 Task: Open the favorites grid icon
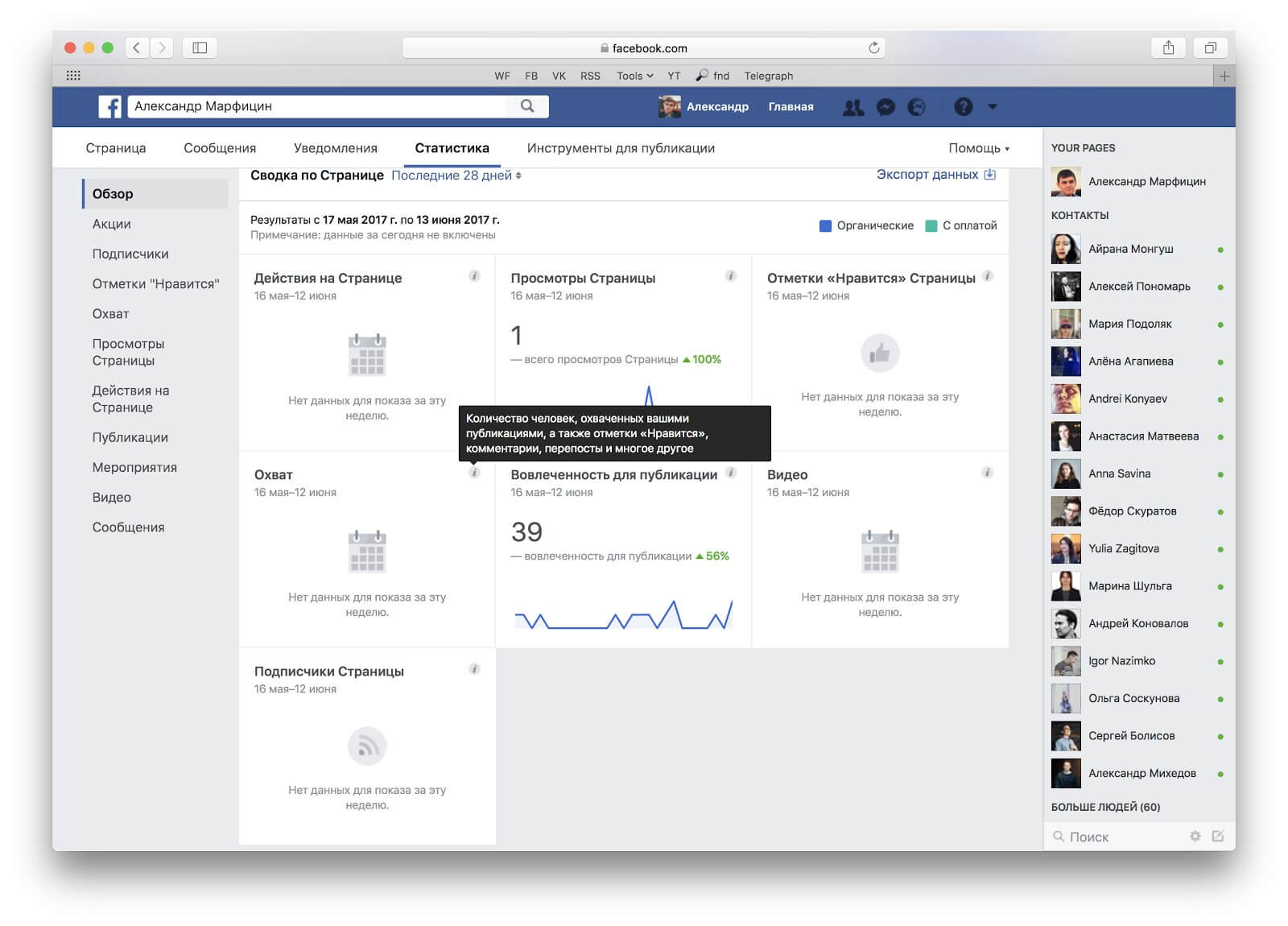[73, 76]
